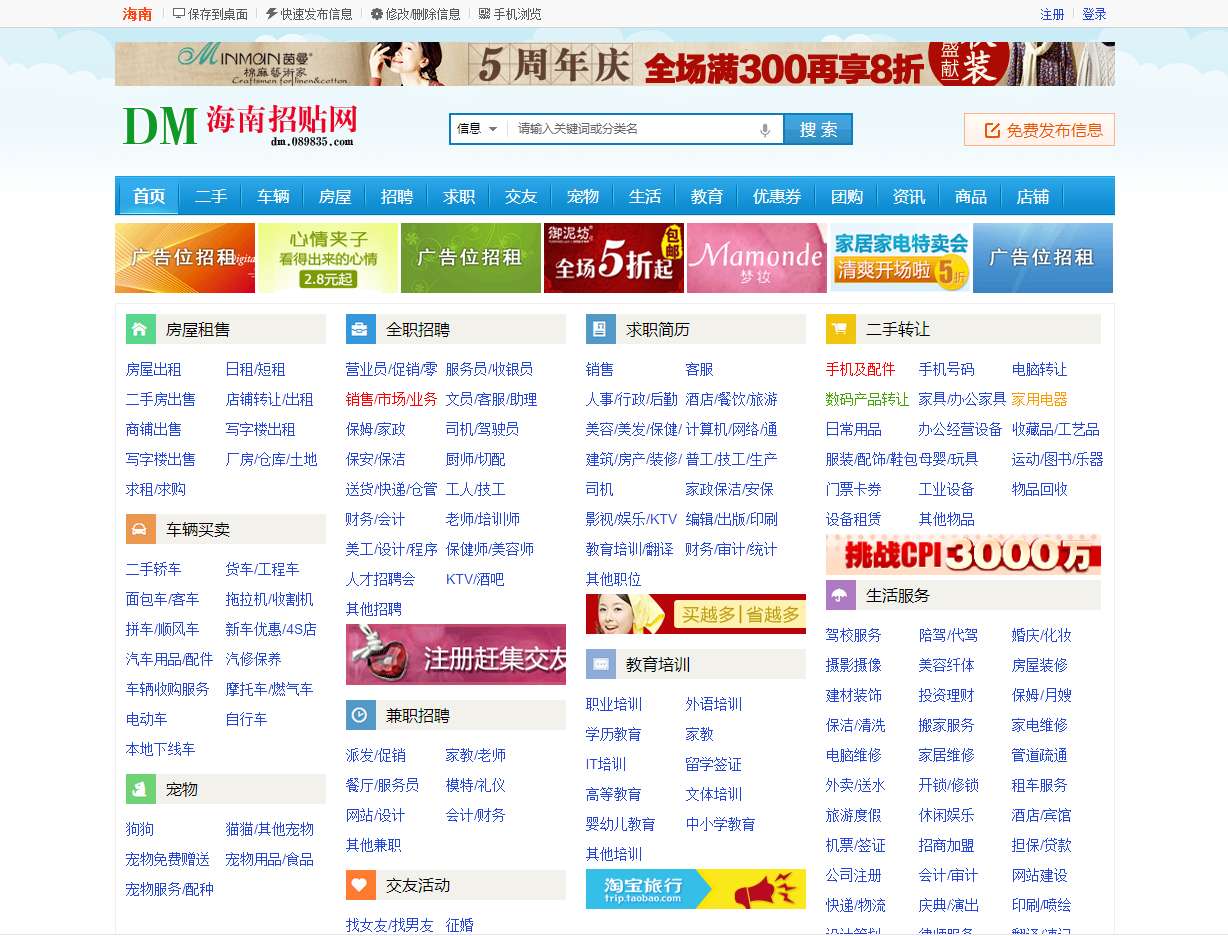Click the 心情夹子 ad thumbnail
The width and height of the screenshot is (1228, 936).
(x=328, y=258)
